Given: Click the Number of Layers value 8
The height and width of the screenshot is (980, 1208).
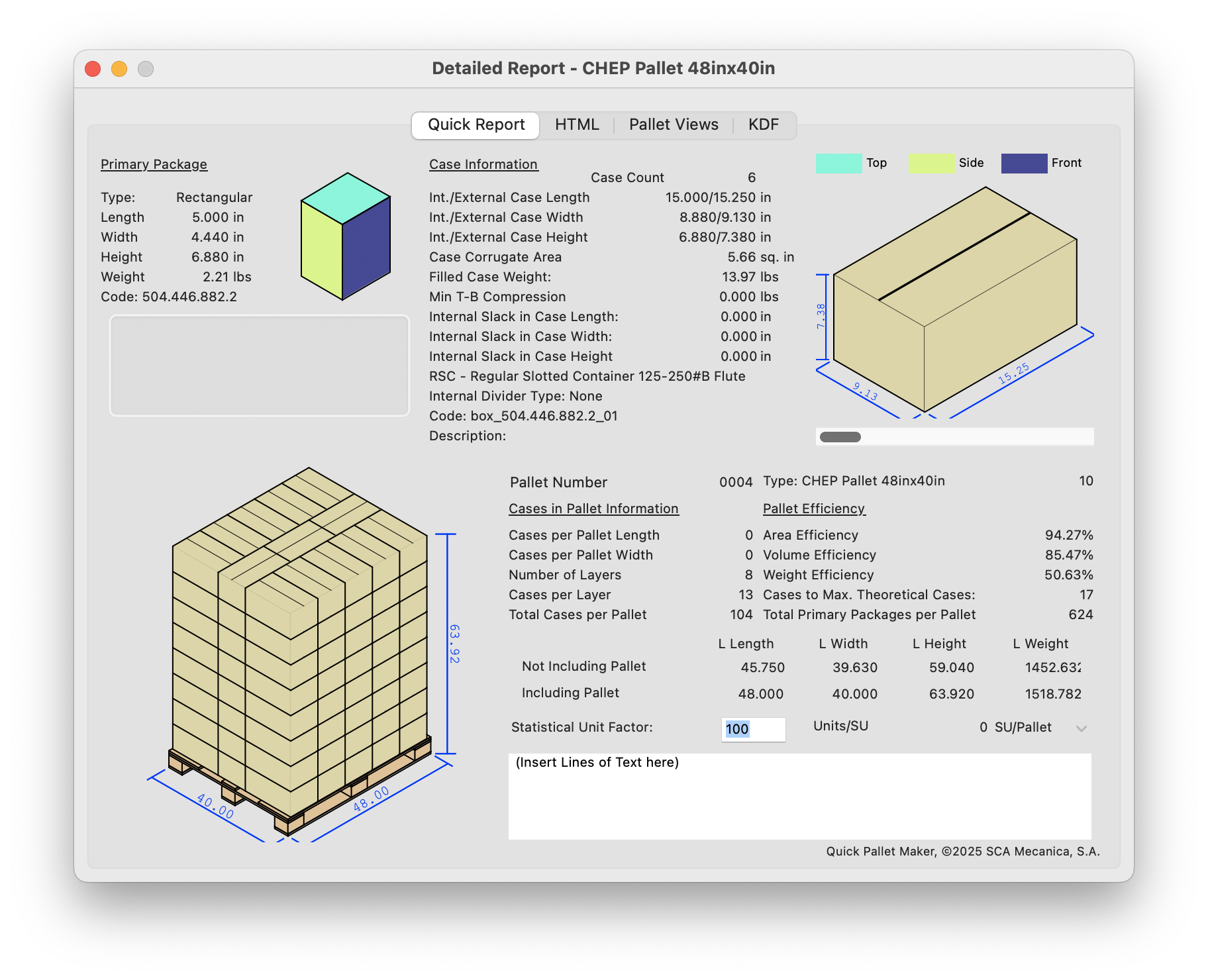Looking at the screenshot, I should [749, 575].
